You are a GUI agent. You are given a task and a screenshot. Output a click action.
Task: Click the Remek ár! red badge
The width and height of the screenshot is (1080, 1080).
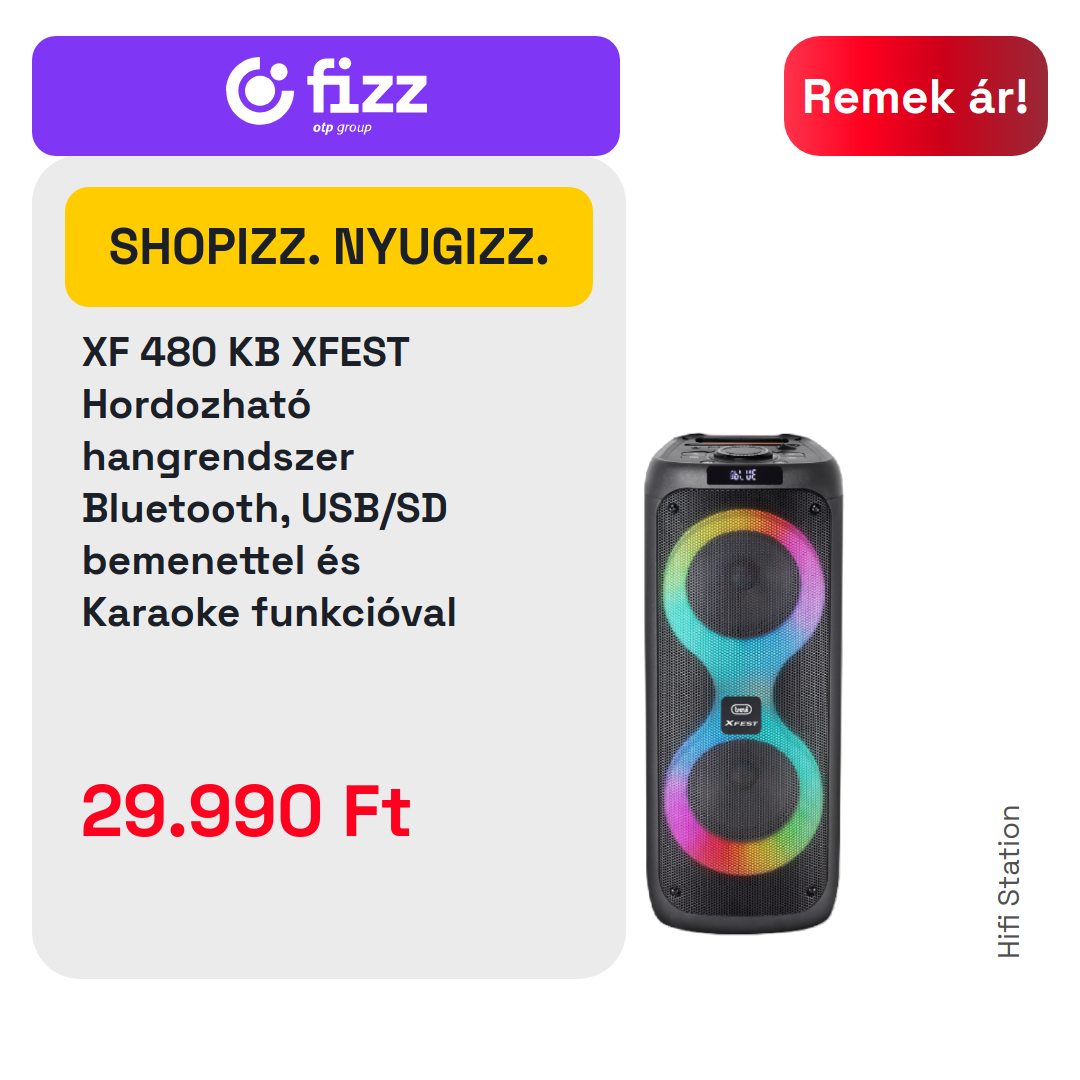(915, 96)
